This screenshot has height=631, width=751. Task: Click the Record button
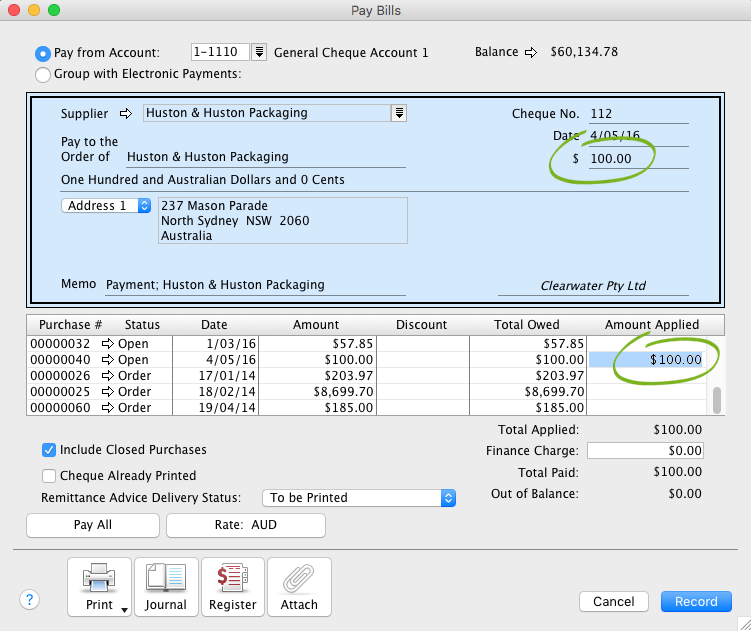[x=696, y=601]
